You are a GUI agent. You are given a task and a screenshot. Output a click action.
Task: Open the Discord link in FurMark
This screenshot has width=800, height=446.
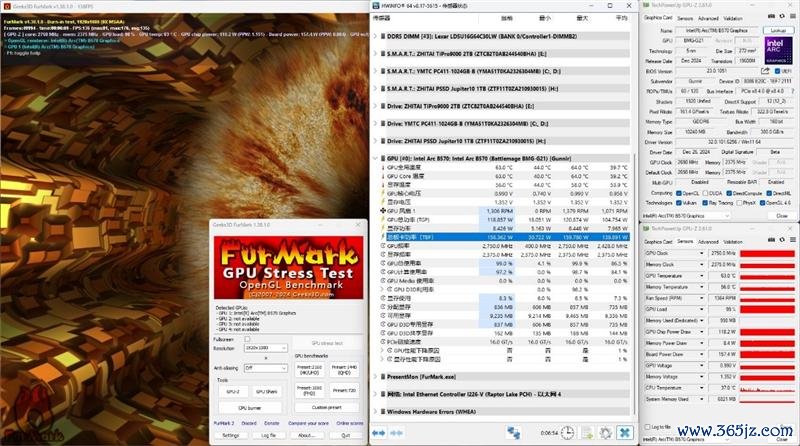pyautogui.click(x=249, y=423)
